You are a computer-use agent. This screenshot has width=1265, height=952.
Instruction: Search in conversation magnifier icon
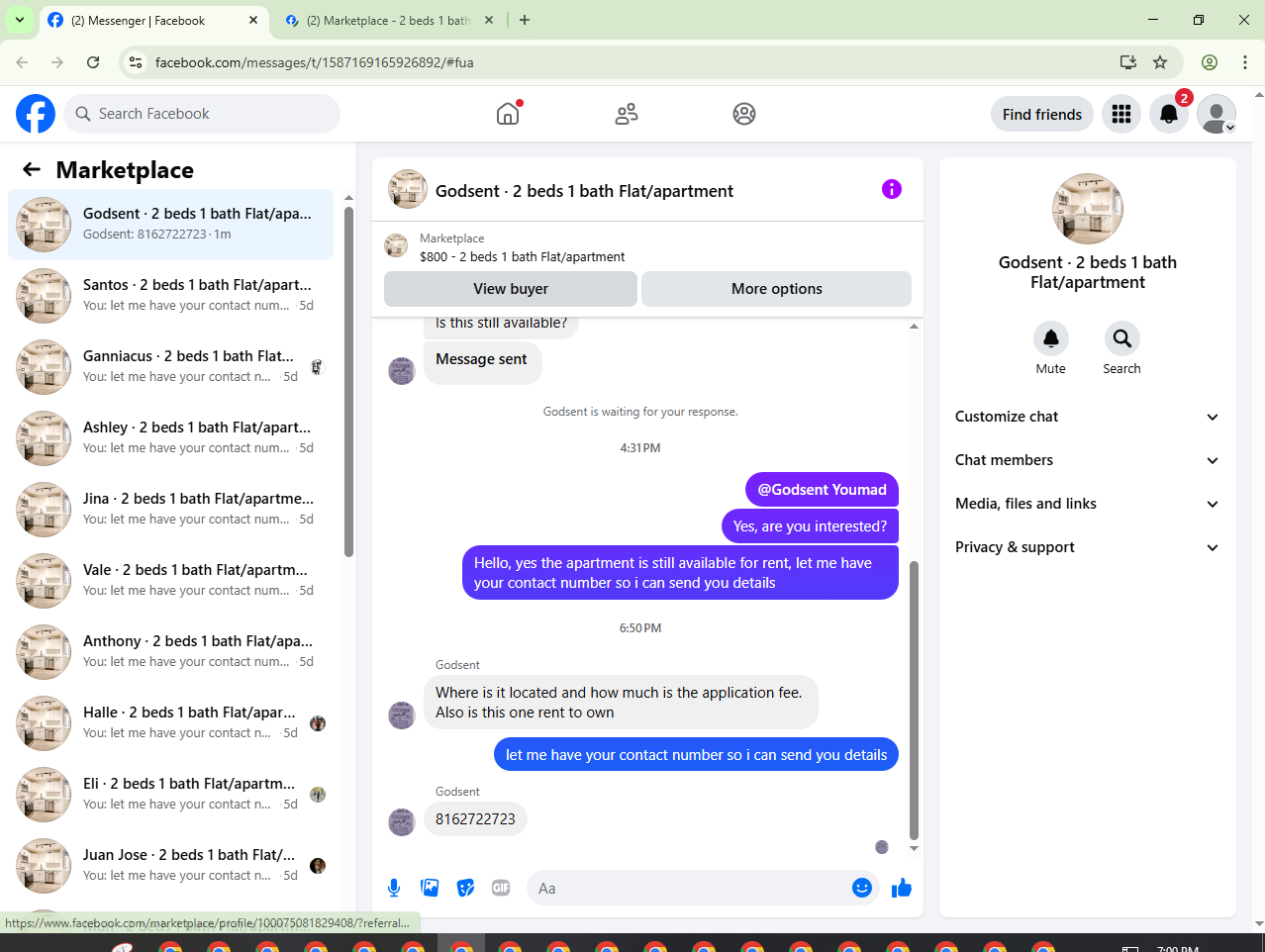(x=1121, y=338)
